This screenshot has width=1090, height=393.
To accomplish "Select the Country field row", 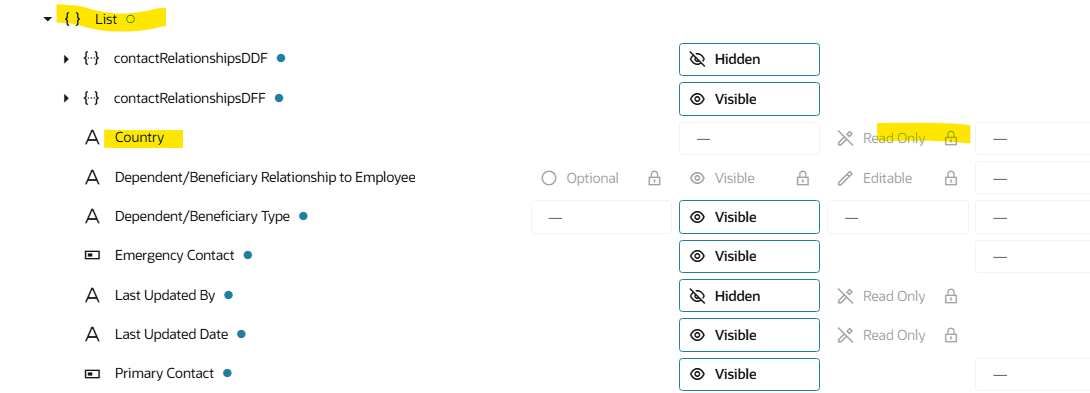I will (x=139, y=138).
